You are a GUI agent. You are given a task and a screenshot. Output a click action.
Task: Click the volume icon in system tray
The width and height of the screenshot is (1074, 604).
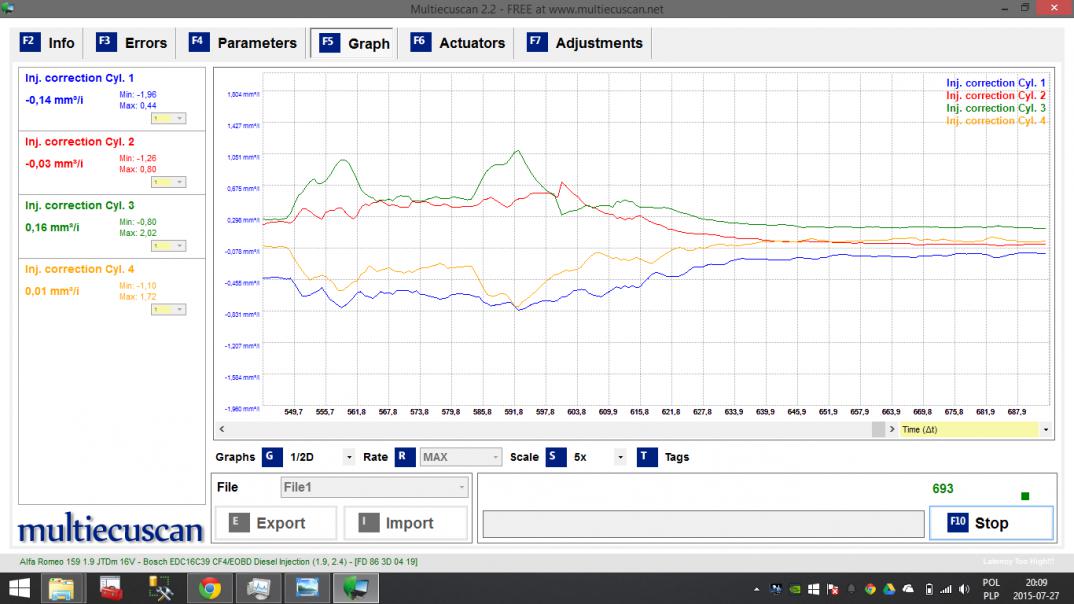(962, 589)
